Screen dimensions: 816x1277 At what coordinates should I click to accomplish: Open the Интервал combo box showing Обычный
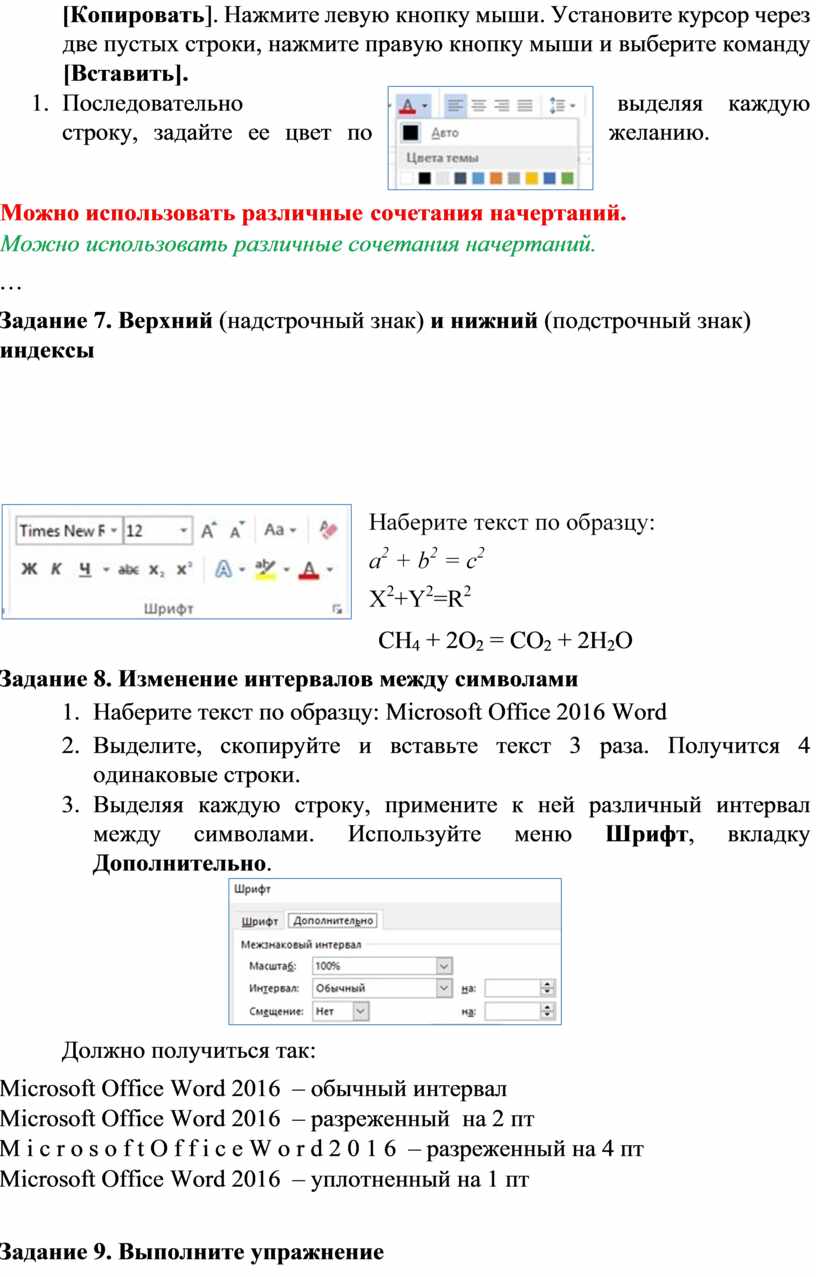pos(382,988)
